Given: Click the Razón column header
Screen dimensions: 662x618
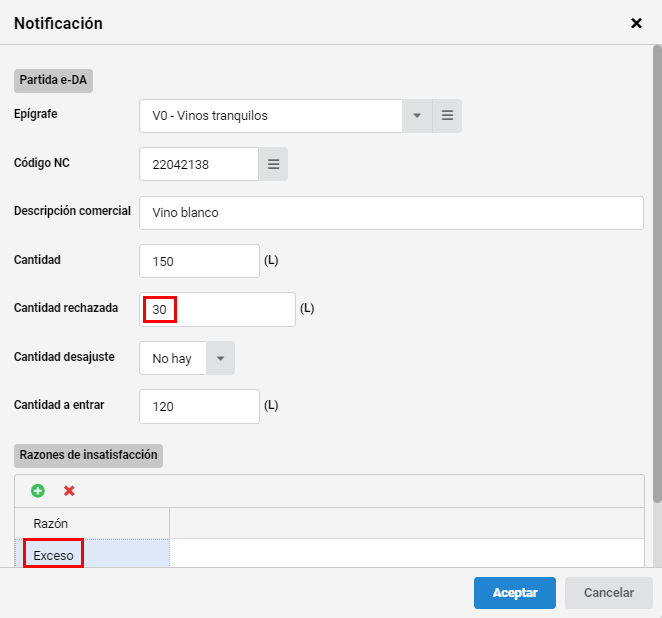Looking at the screenshot, I should pos(92,523).
